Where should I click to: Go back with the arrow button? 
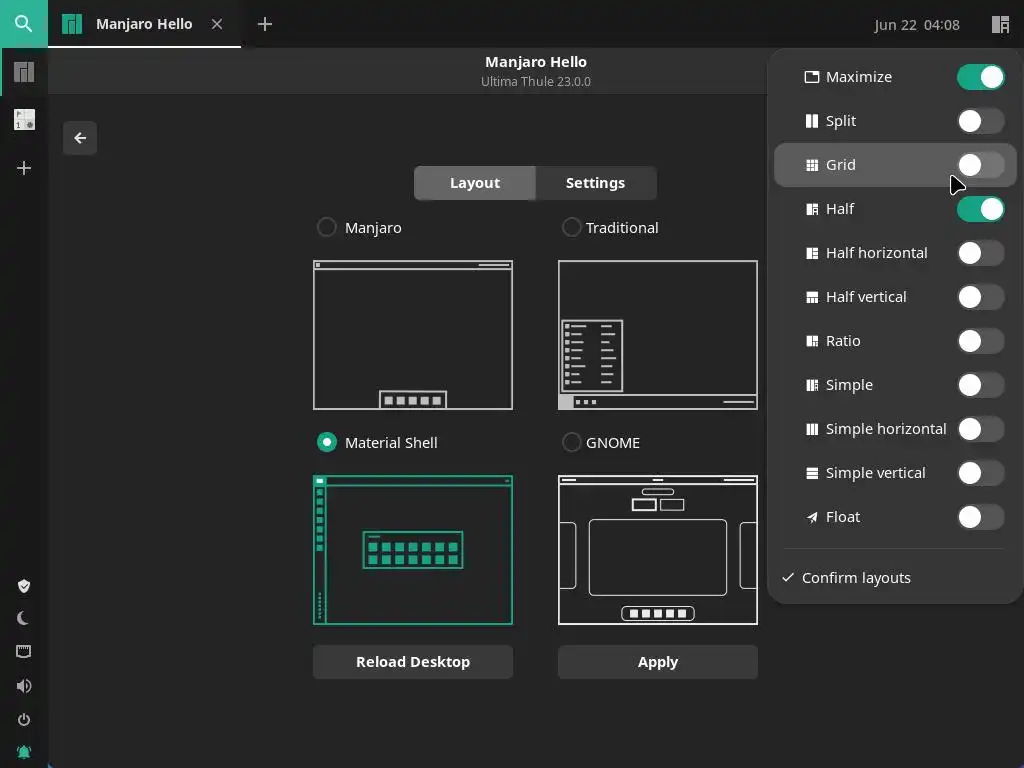pos(80,138)
